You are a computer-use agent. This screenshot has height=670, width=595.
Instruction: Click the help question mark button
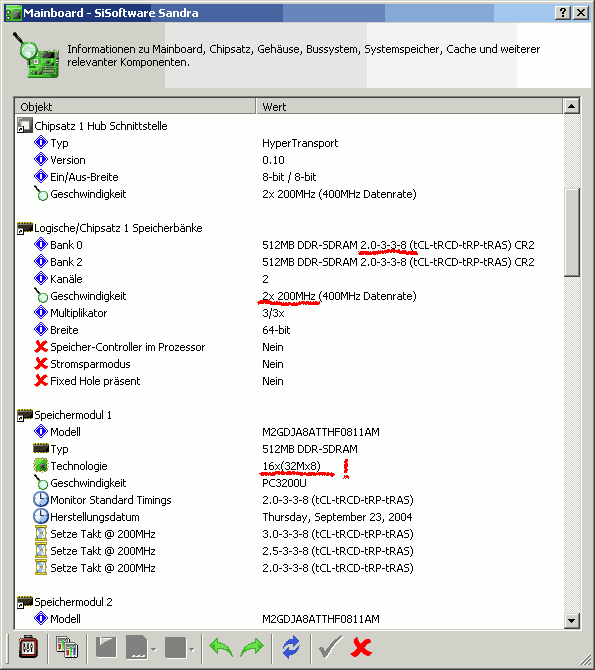(x=563, y=12)
